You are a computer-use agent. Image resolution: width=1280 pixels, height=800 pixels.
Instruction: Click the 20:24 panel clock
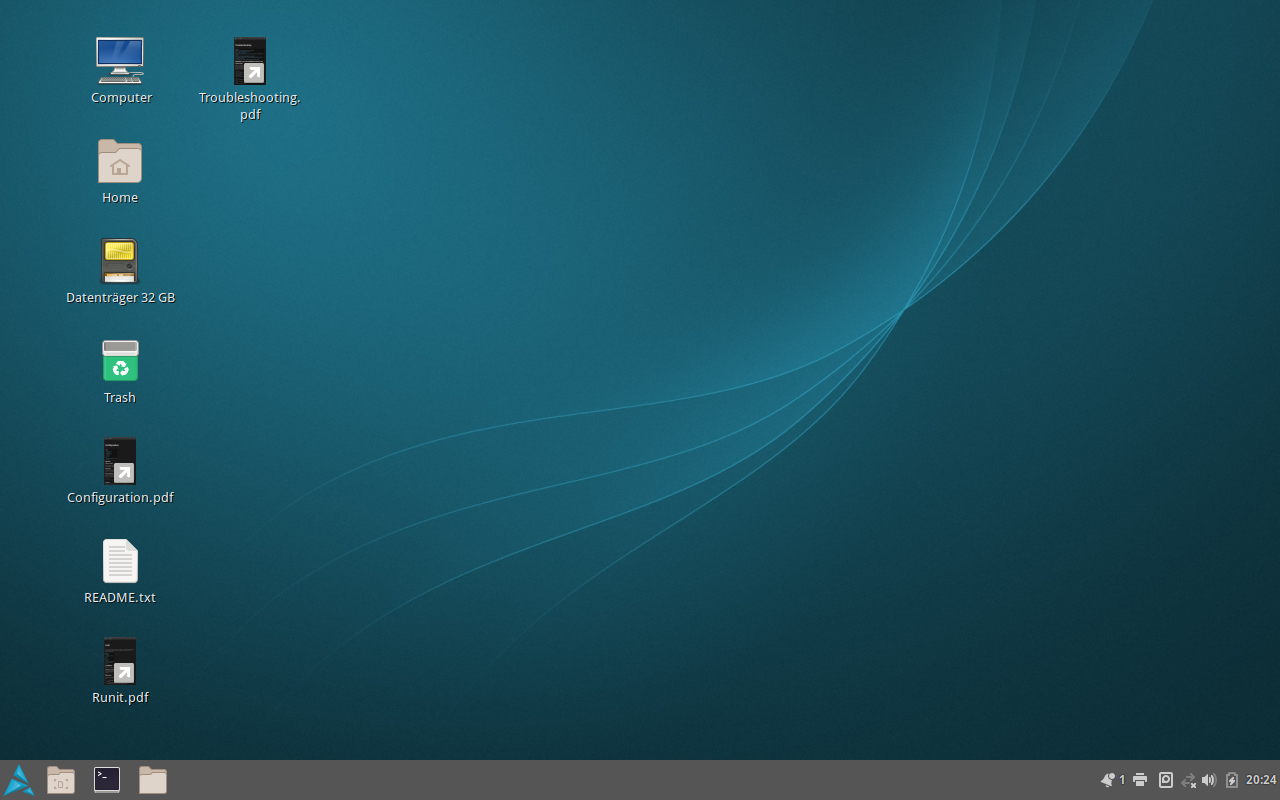tap(1261, 780)
